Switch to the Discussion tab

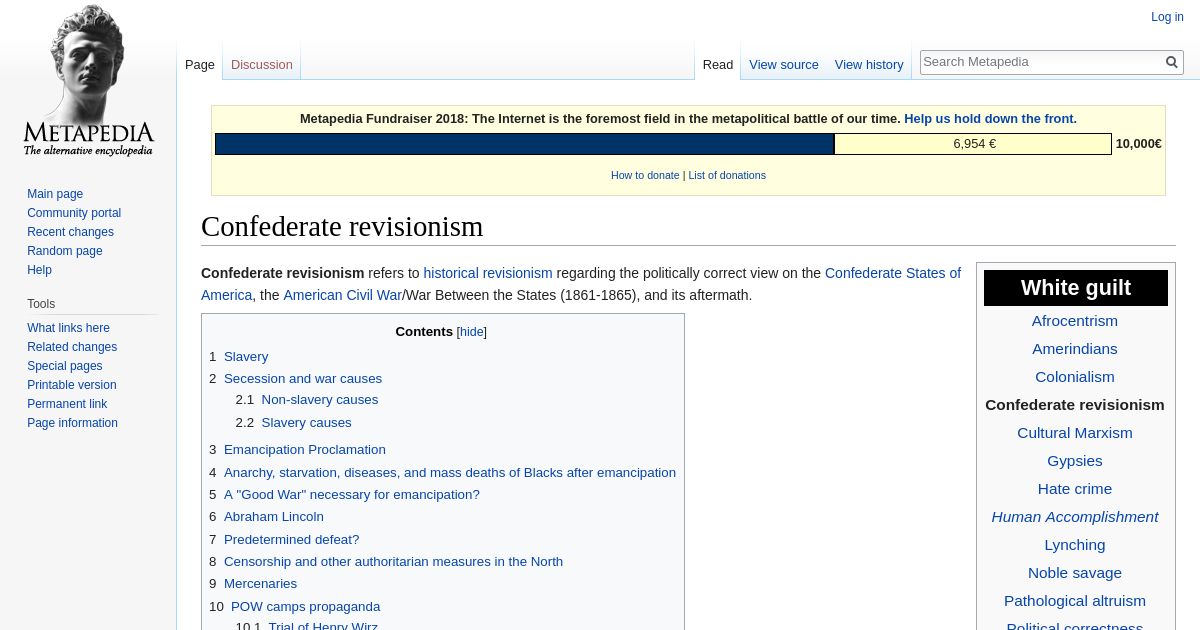(x=262, y=64)
